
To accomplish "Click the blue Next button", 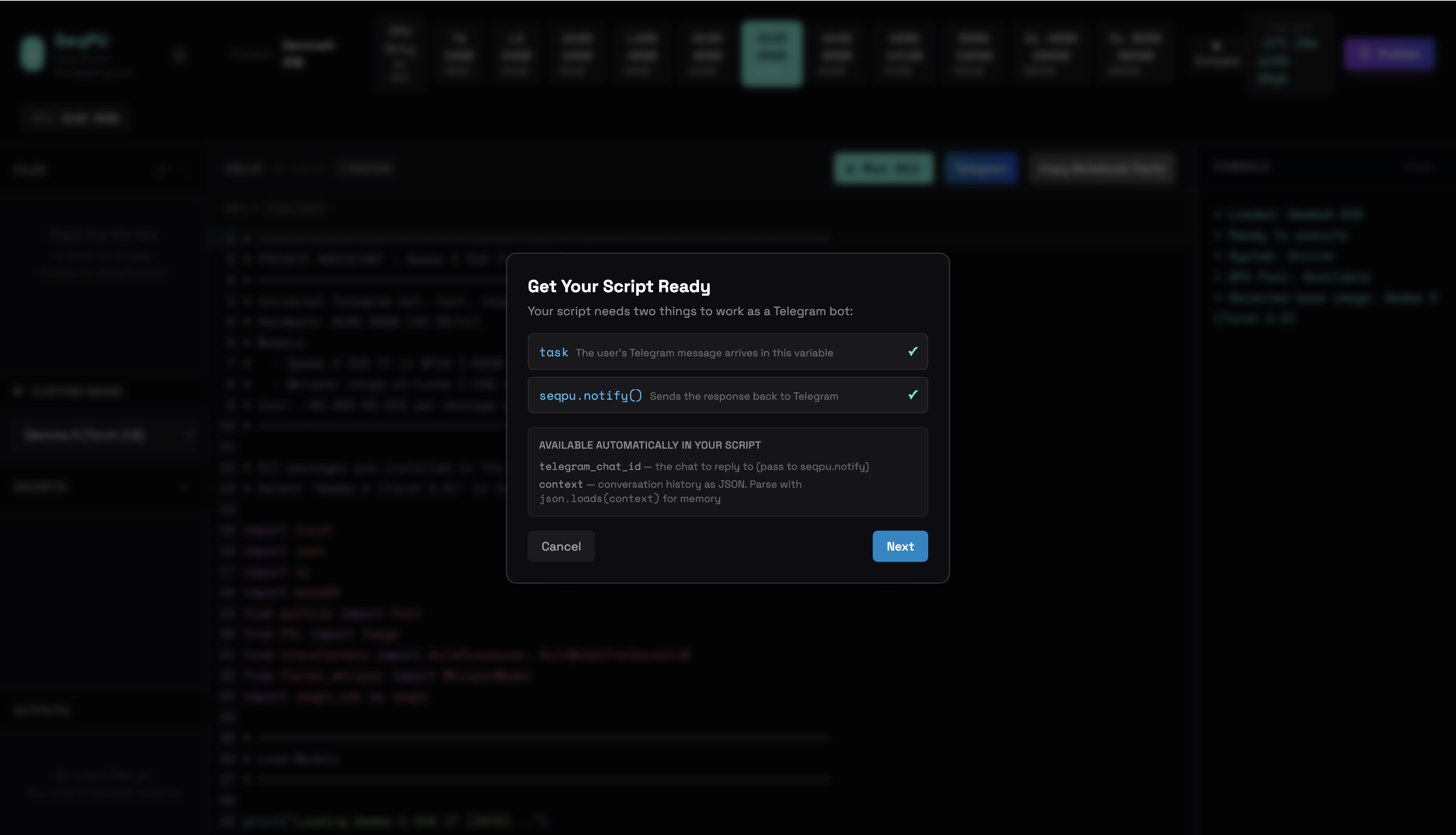I will tap(900, 546).
